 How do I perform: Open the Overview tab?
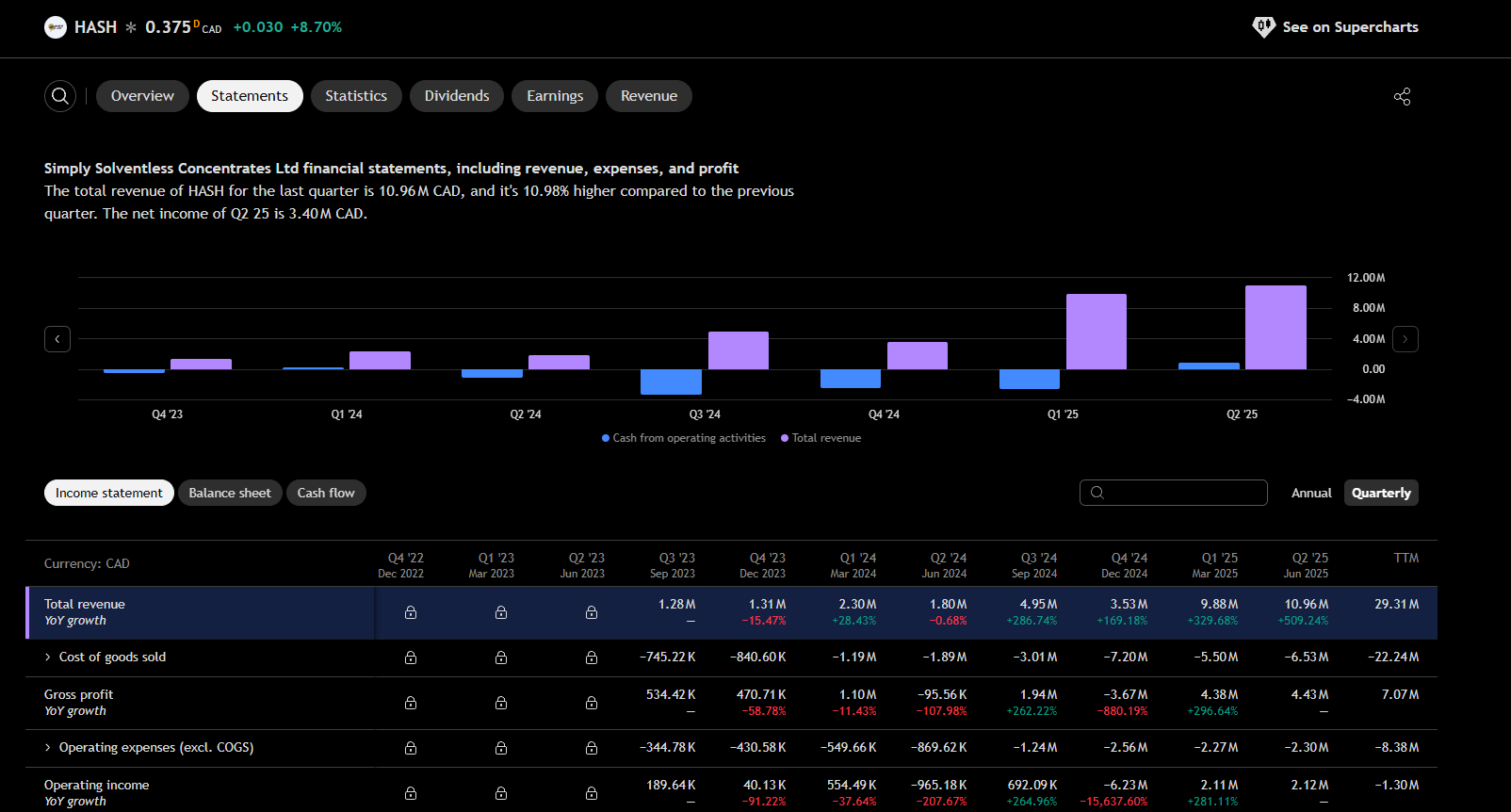click(142, 96)
